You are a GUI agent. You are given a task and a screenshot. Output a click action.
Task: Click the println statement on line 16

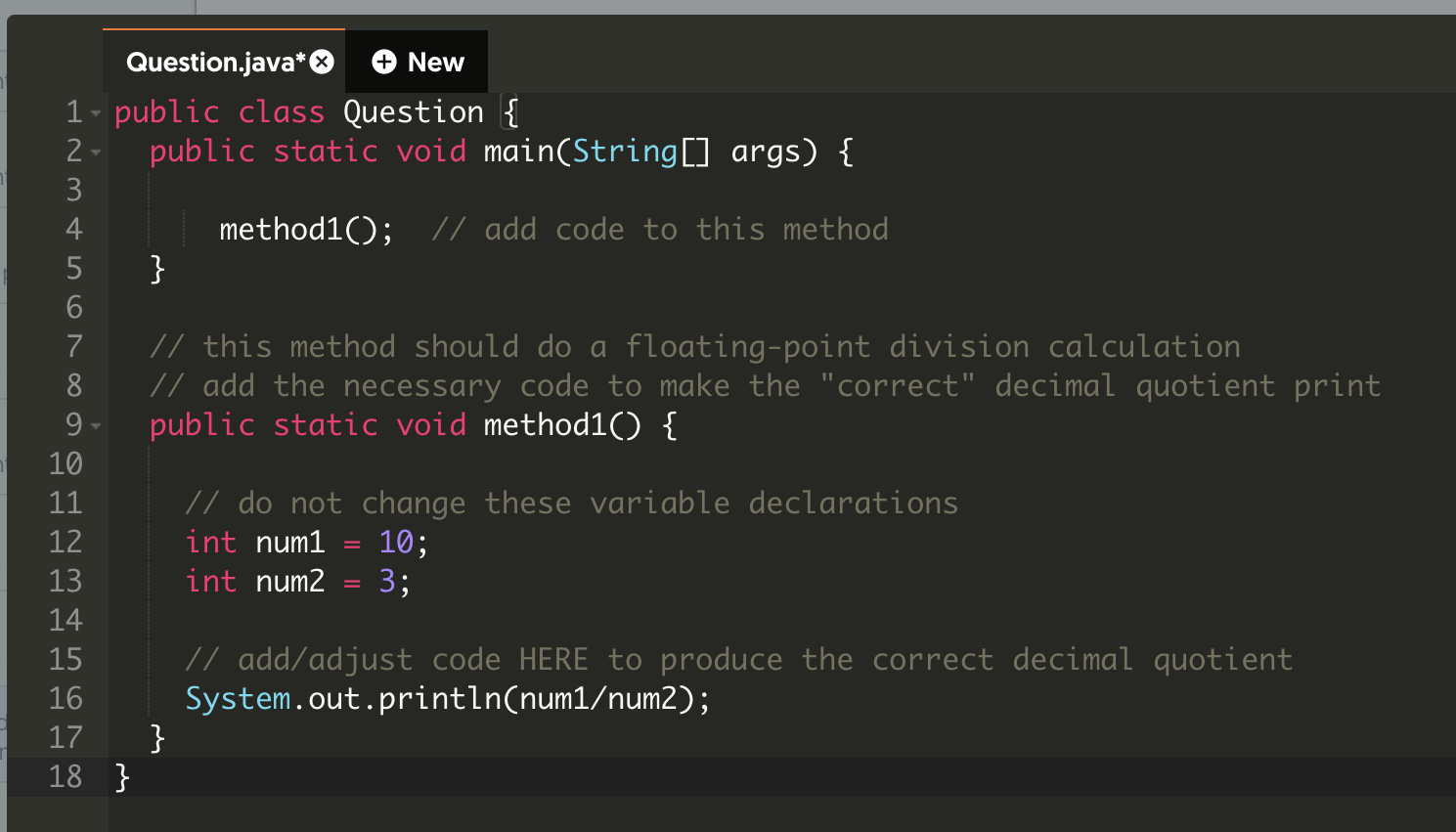[x=440, y=698]
